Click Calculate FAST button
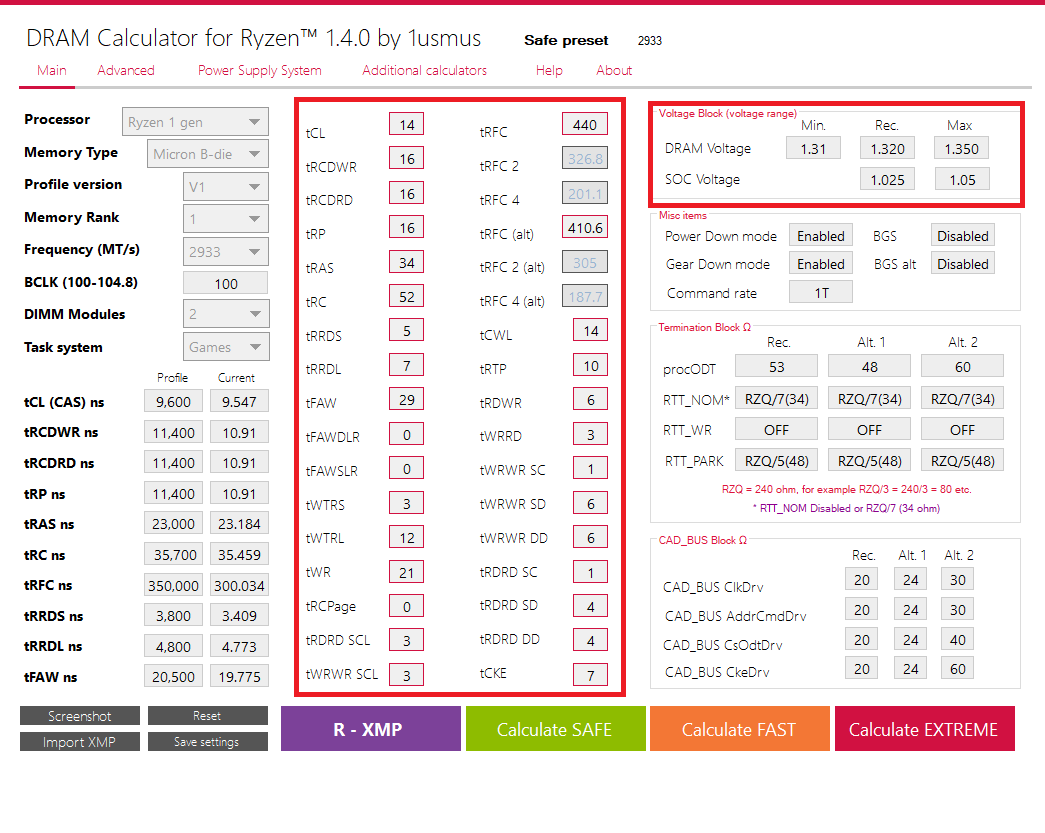 click(x=740, y=729)
